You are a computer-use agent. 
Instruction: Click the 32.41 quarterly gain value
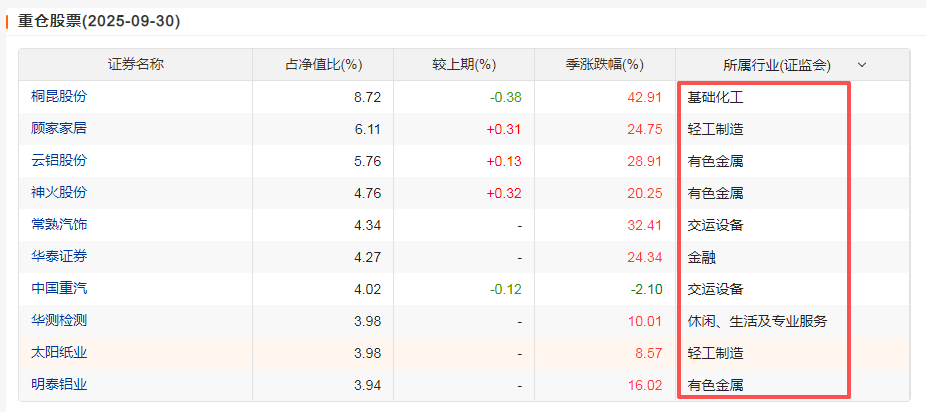coord(645,225)
